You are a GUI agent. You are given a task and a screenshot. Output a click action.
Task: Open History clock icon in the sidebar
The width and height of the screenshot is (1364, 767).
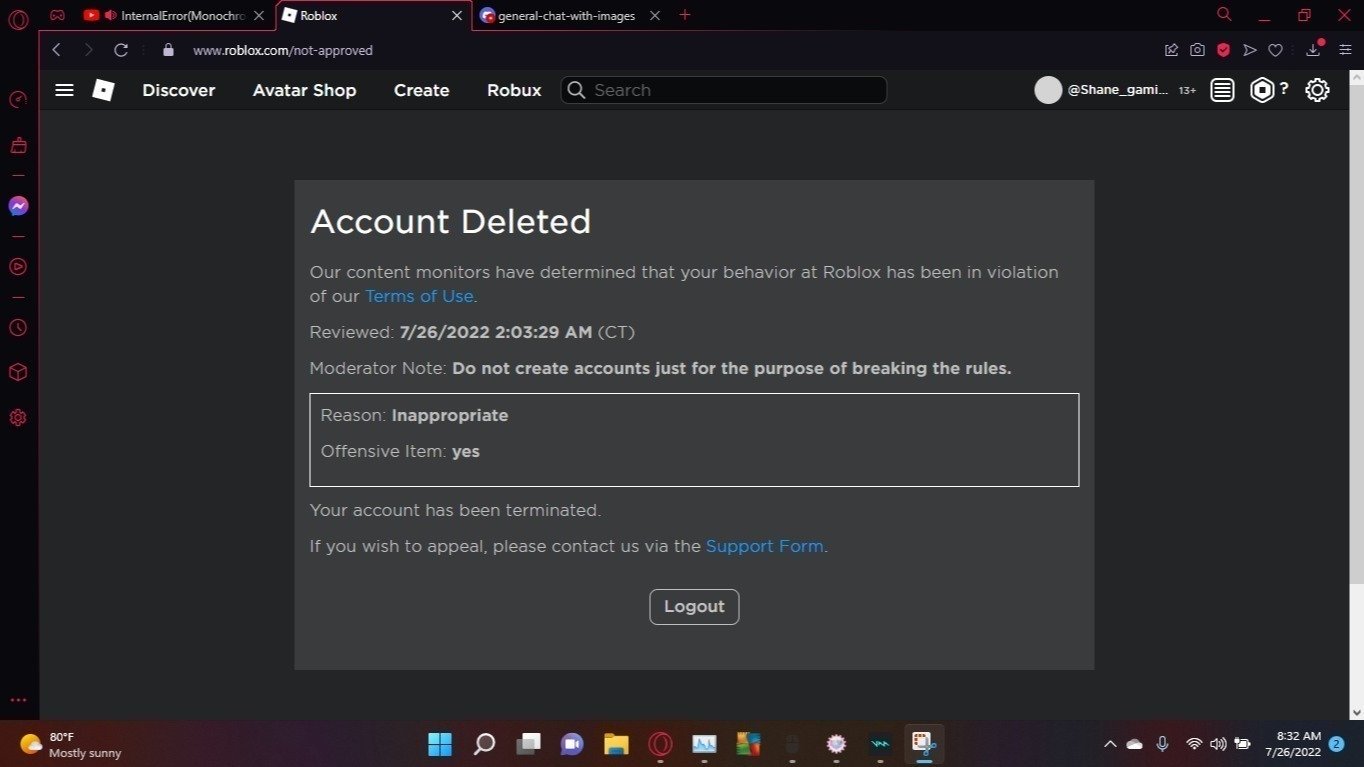18,328
